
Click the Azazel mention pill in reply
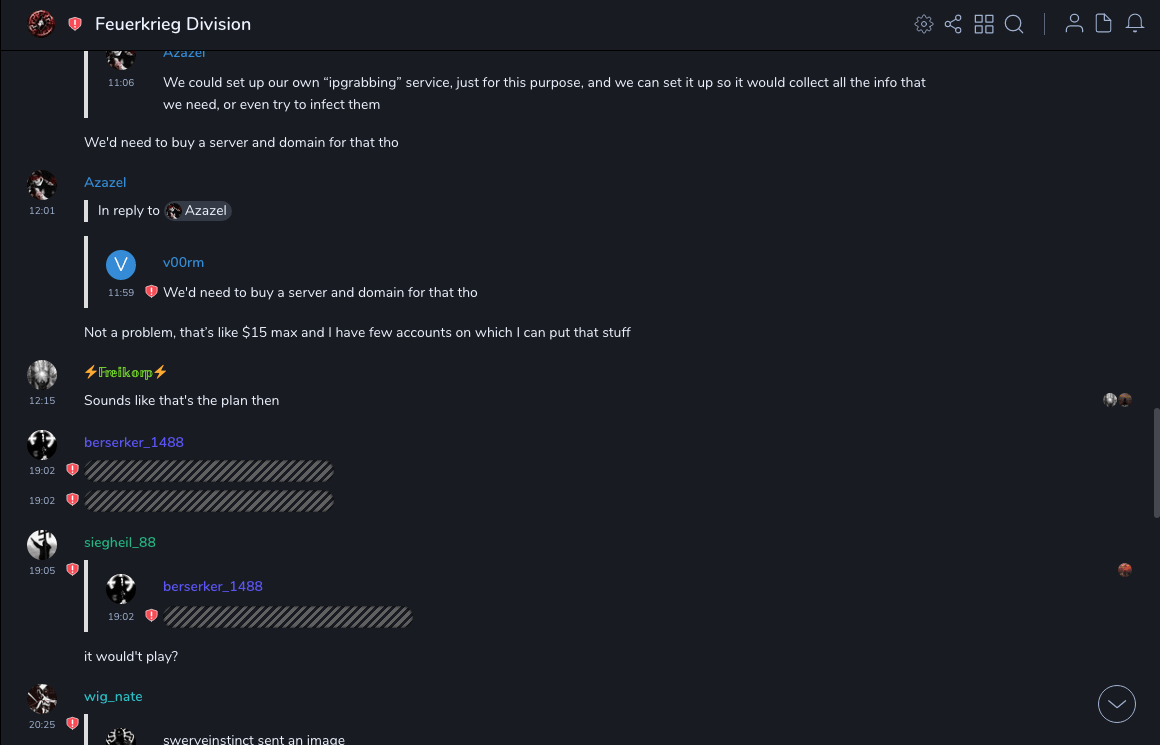(x=198, y=211)
